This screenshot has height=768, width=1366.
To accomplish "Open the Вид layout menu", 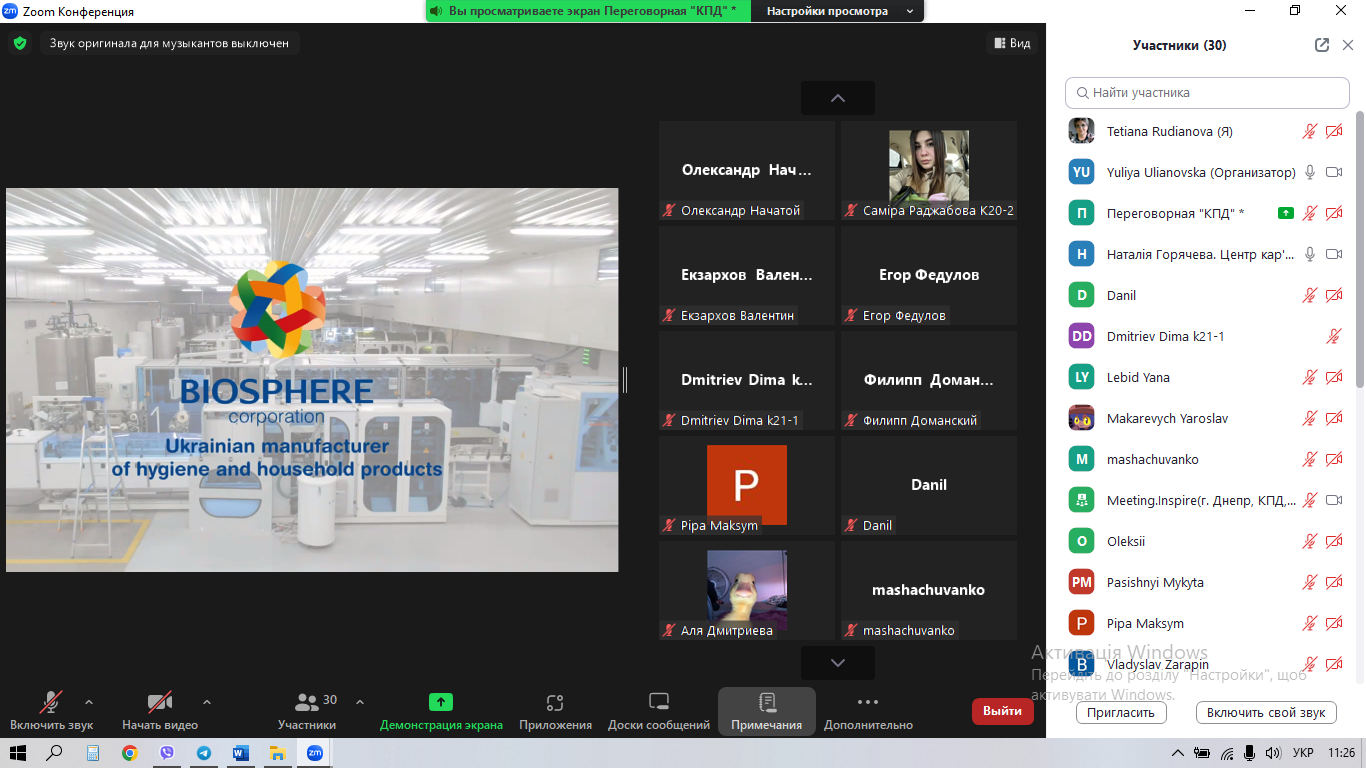I will [x=1011, y=43].
